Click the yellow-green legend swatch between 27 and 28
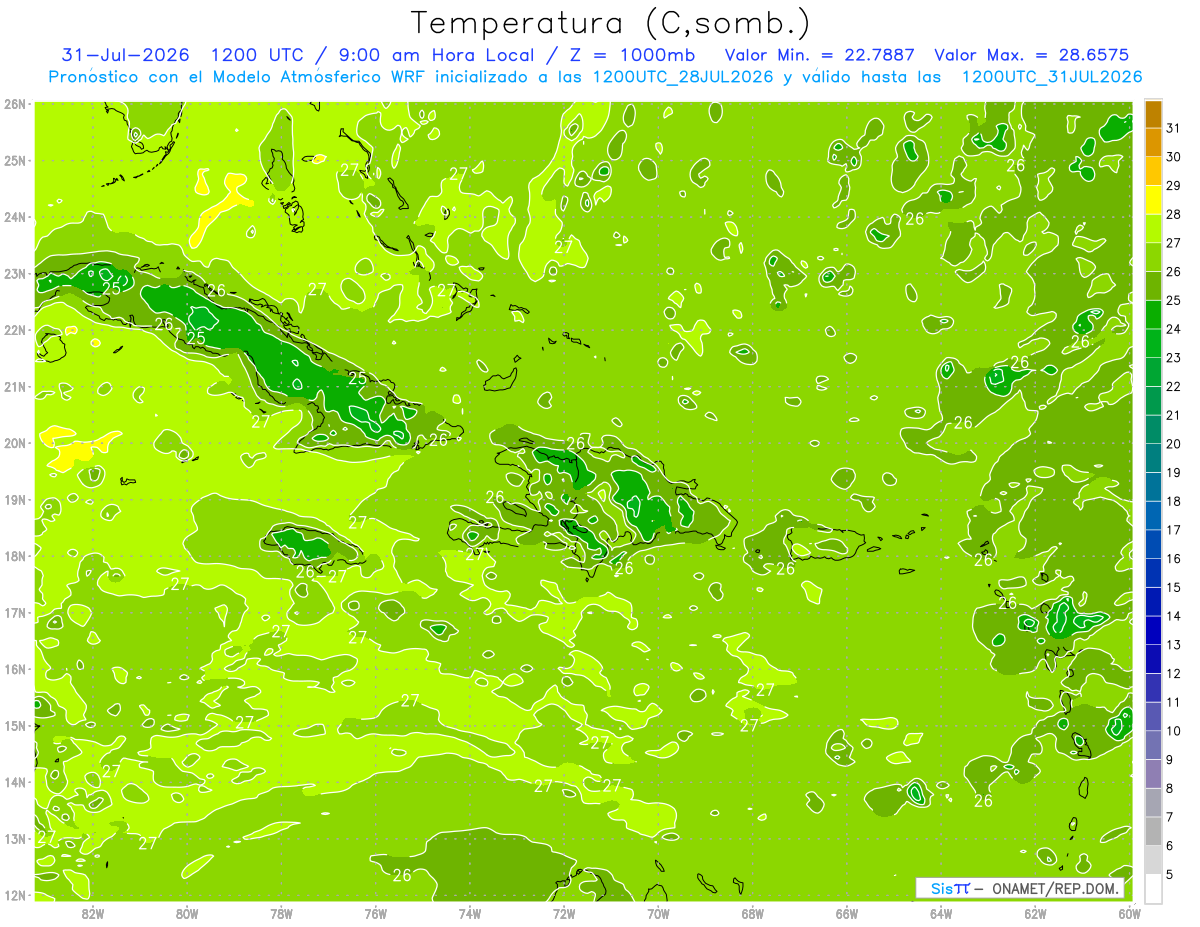This screenshot has width=1200, height=927. pos(1153,229)
